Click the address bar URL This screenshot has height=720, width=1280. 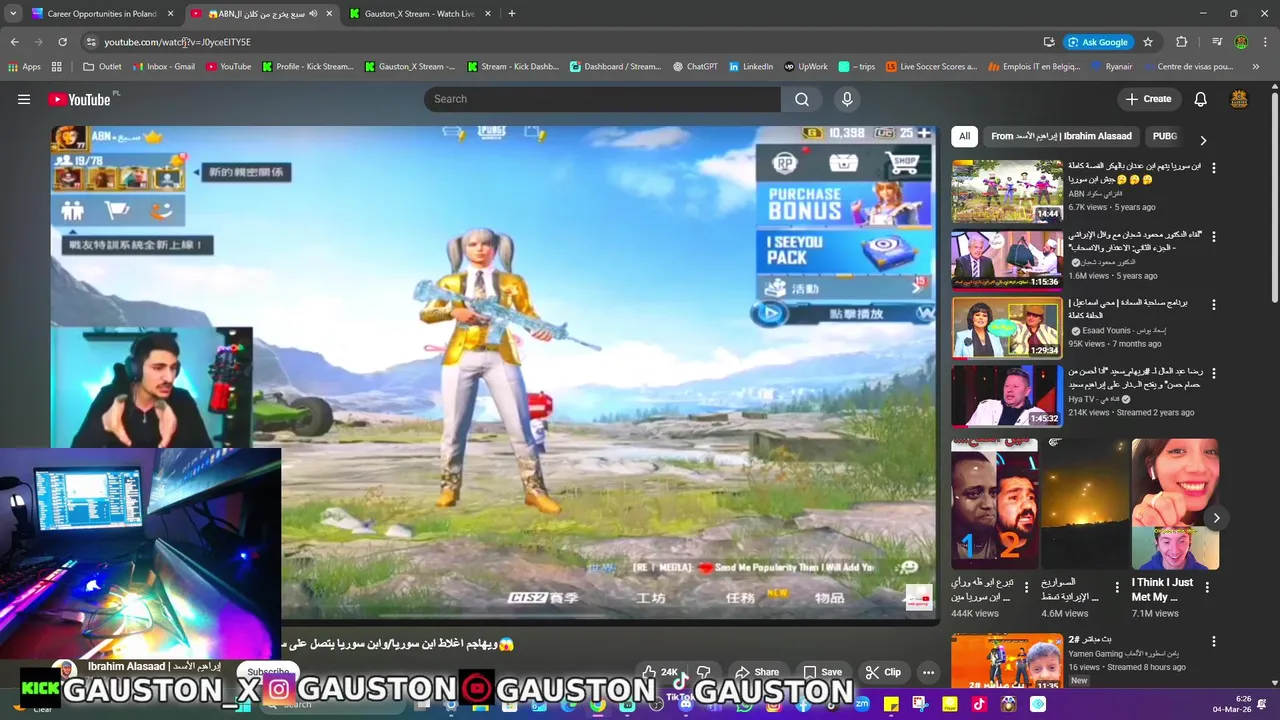point(177,42)
